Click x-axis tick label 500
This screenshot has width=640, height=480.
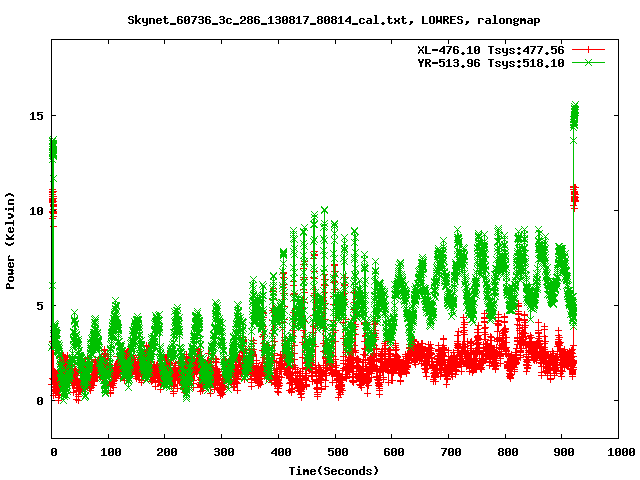337,452
